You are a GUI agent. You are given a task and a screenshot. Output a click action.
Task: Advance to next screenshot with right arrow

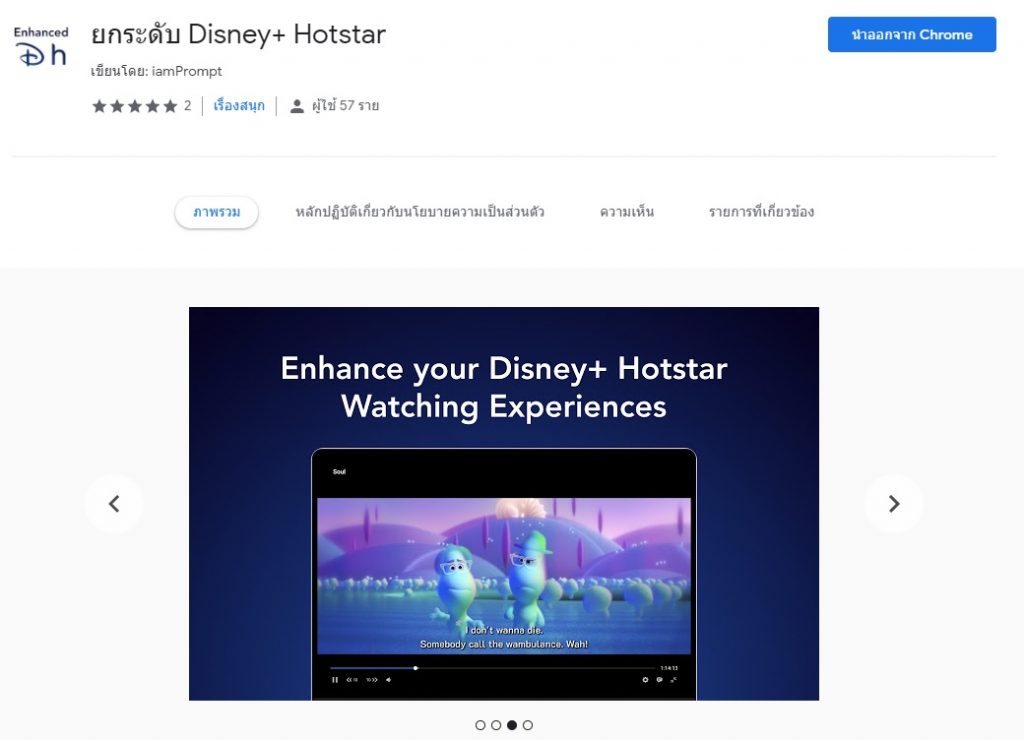(x=894, y=504)
